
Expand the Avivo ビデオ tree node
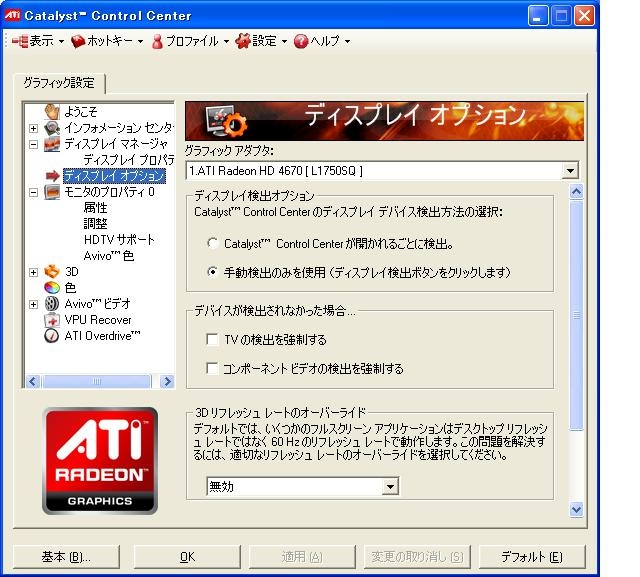coord(33,304)
